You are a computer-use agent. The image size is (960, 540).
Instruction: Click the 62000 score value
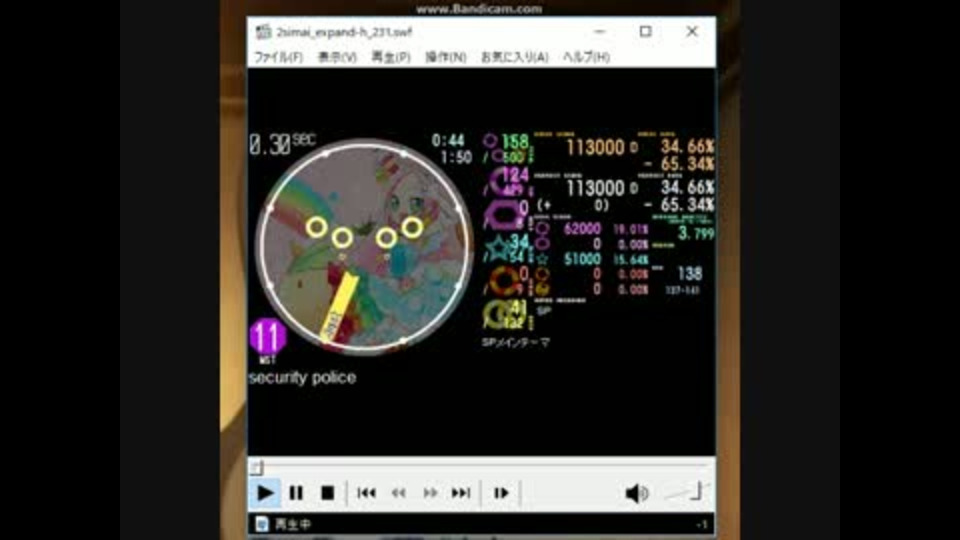tap(582, 229)
